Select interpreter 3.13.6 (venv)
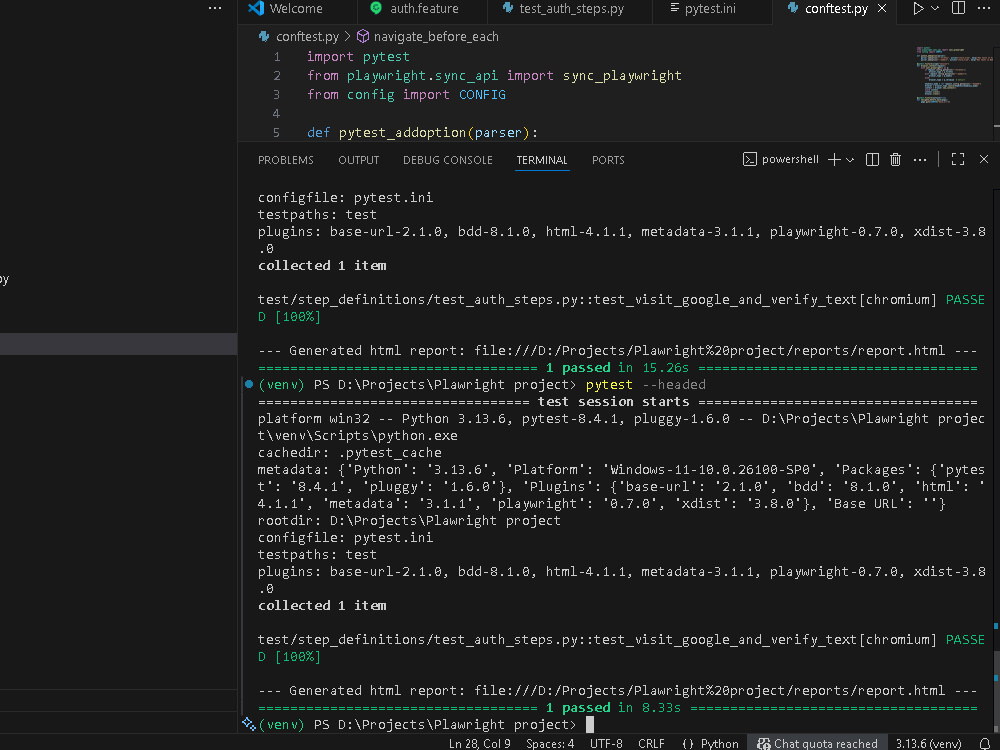This screenshot has width=1000, height=750. point(928,744)
